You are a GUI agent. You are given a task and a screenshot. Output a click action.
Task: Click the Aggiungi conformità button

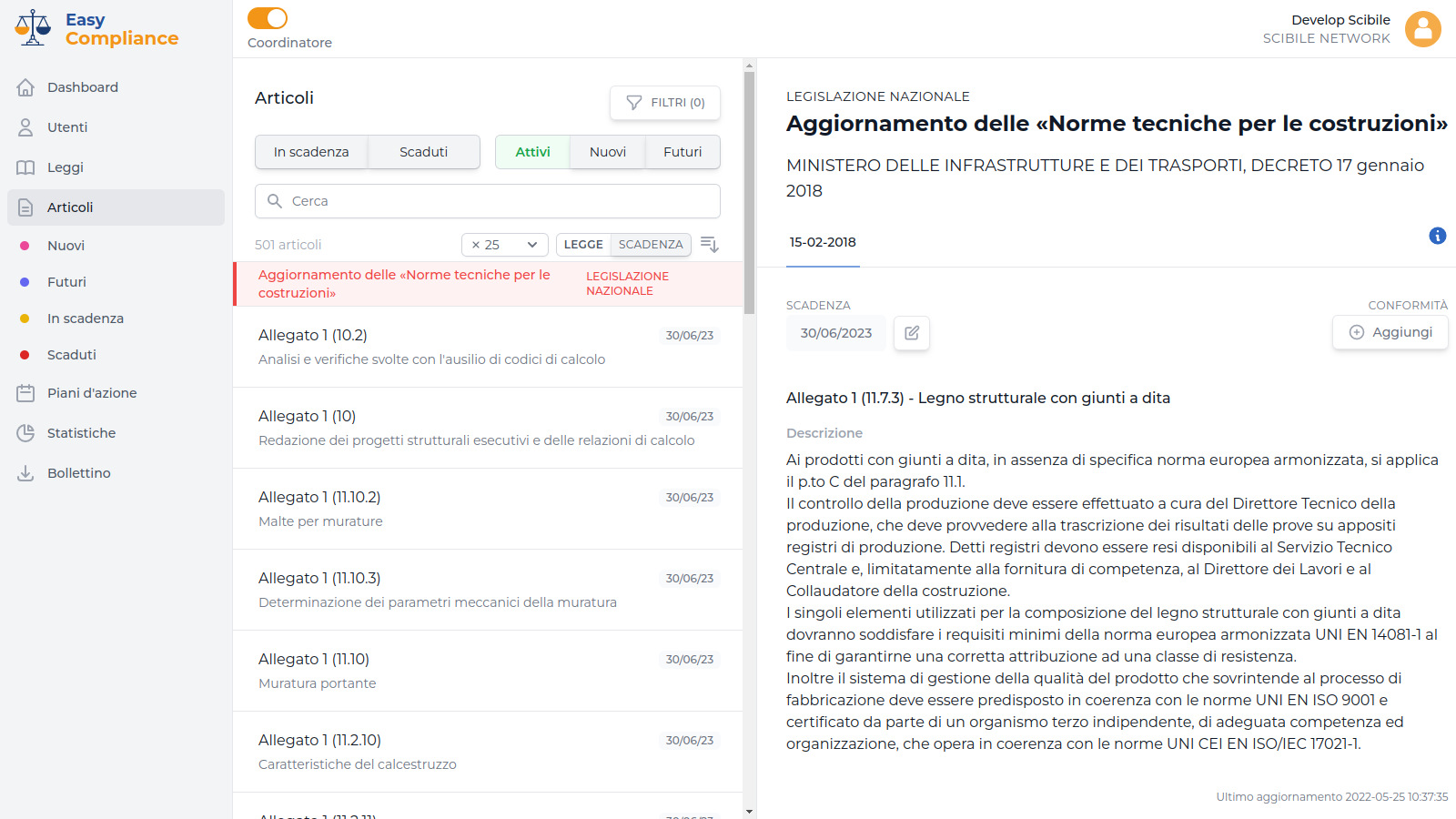coord(1390,332)
